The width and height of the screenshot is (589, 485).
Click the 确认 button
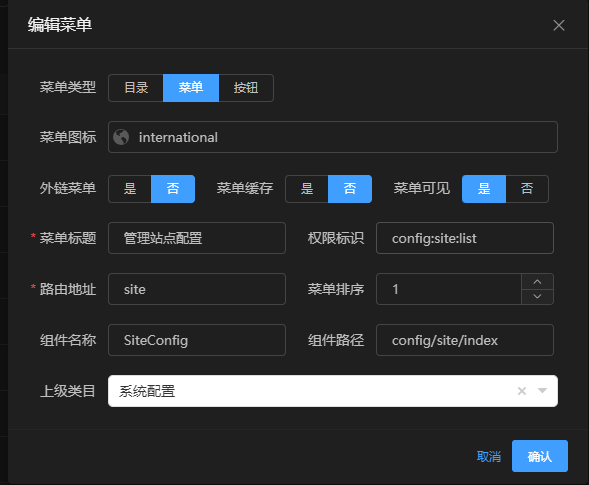[540, 456]
